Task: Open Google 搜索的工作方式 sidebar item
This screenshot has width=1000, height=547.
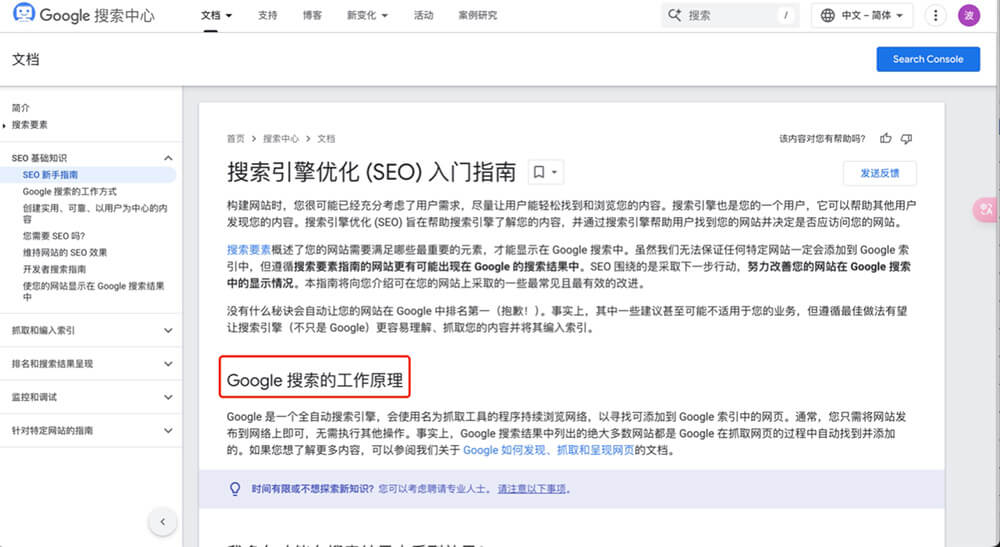Action: pyautogui.click(x=70, y=191)
